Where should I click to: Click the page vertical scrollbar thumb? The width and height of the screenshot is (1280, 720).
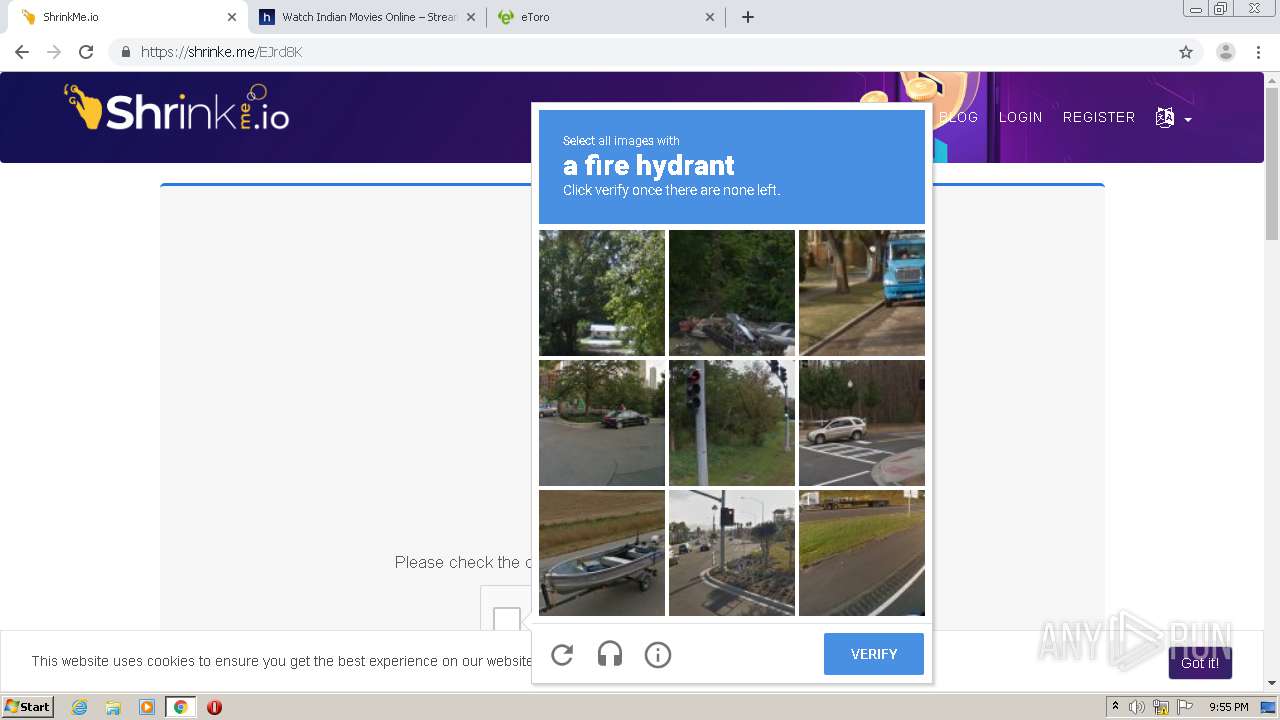(1272, 163)
